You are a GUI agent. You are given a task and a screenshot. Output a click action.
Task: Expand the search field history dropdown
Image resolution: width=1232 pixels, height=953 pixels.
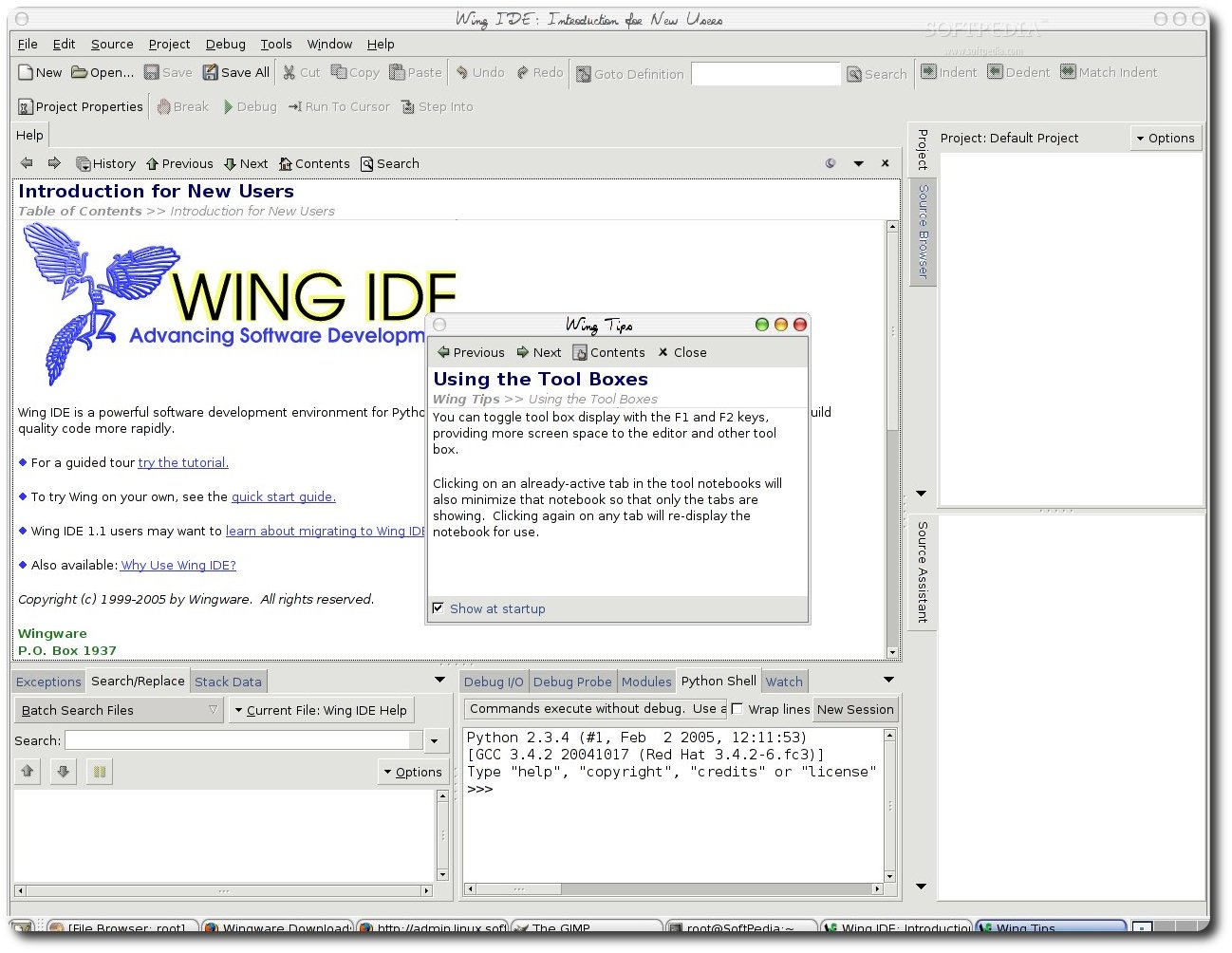[435, 741]
